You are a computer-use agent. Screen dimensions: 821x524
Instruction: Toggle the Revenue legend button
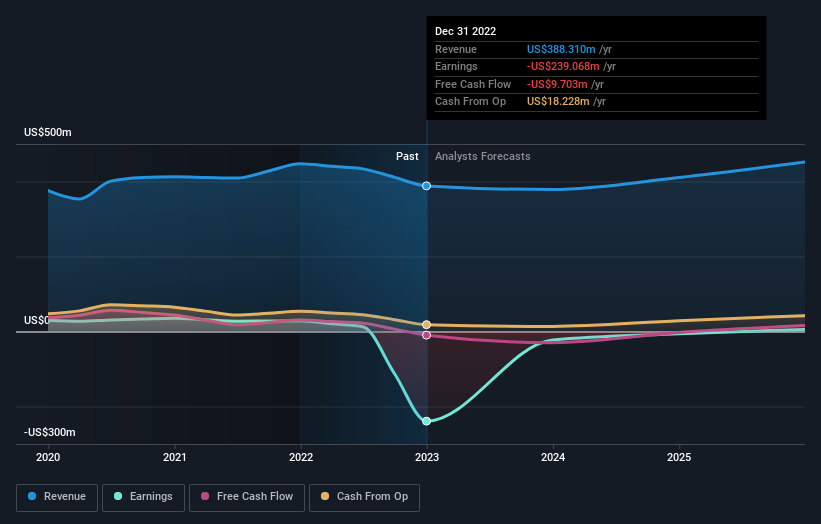click(57, 497)
